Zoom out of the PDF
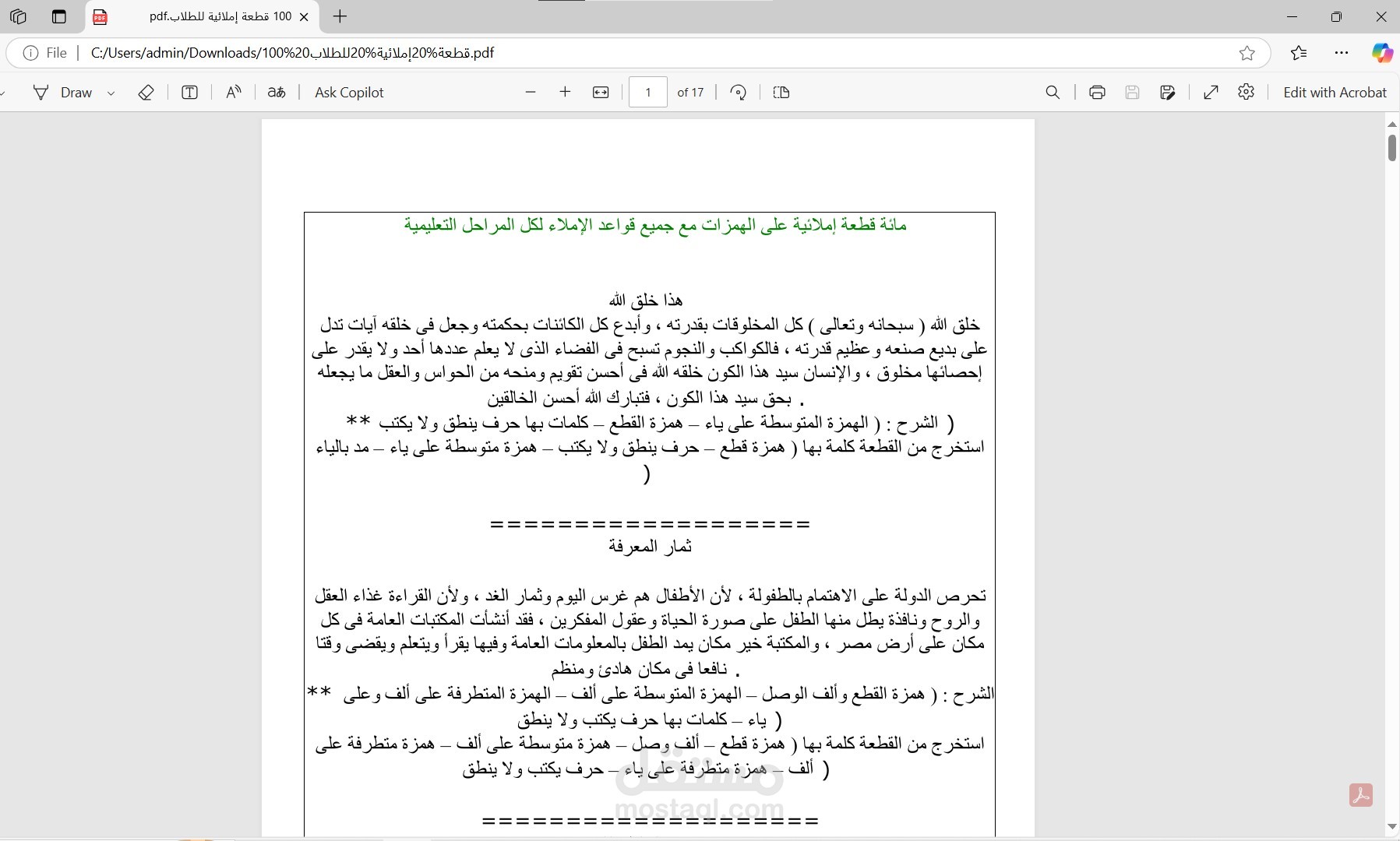Screen dimensions: 1400x841 [x=531, y=93]
